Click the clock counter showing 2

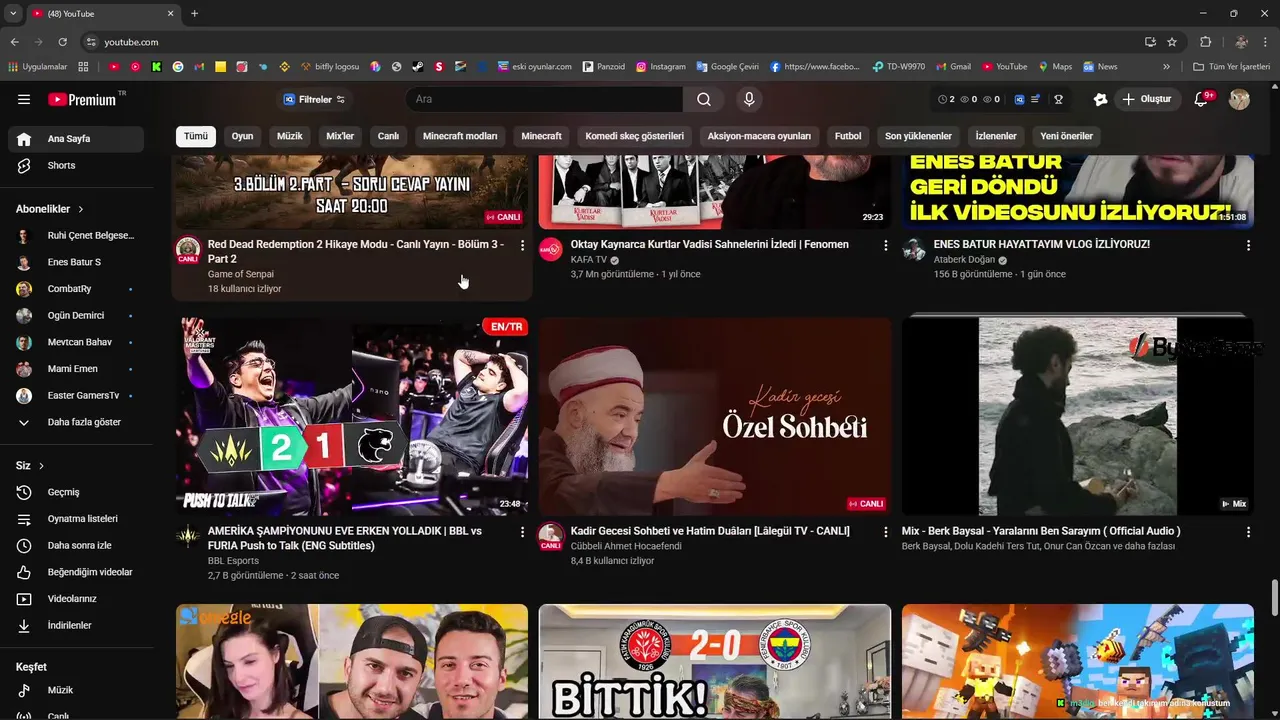pos(946,99)
